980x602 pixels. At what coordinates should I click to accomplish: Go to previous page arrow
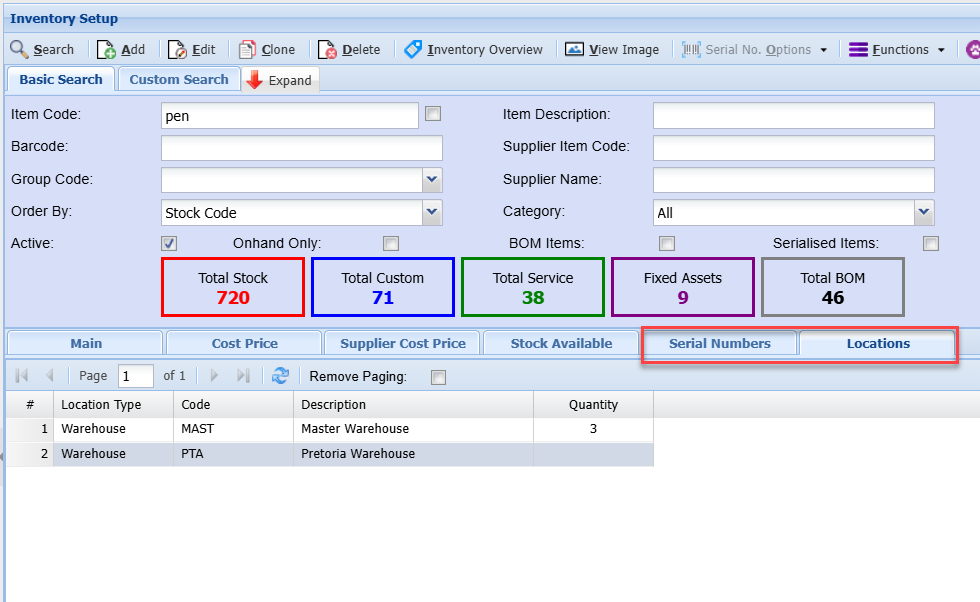tap(49, 376)
